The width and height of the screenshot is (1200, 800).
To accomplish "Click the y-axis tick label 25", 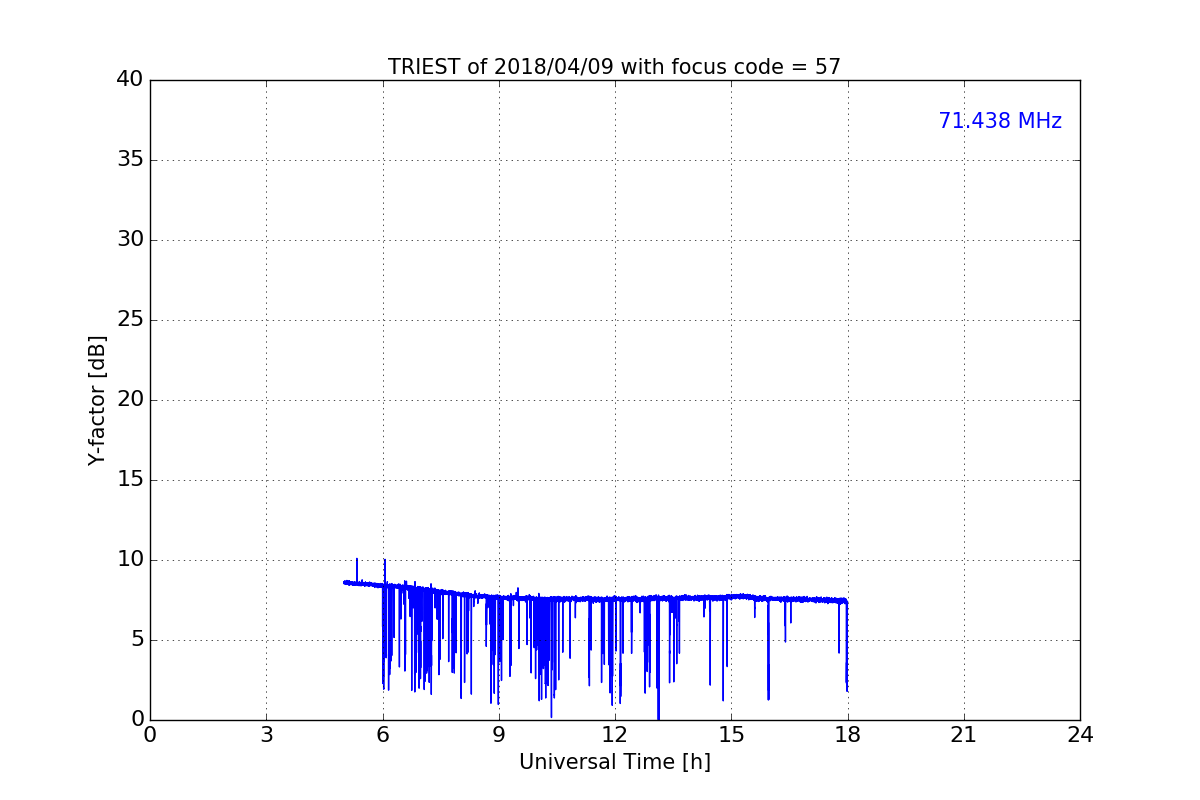I will (130, 320).
